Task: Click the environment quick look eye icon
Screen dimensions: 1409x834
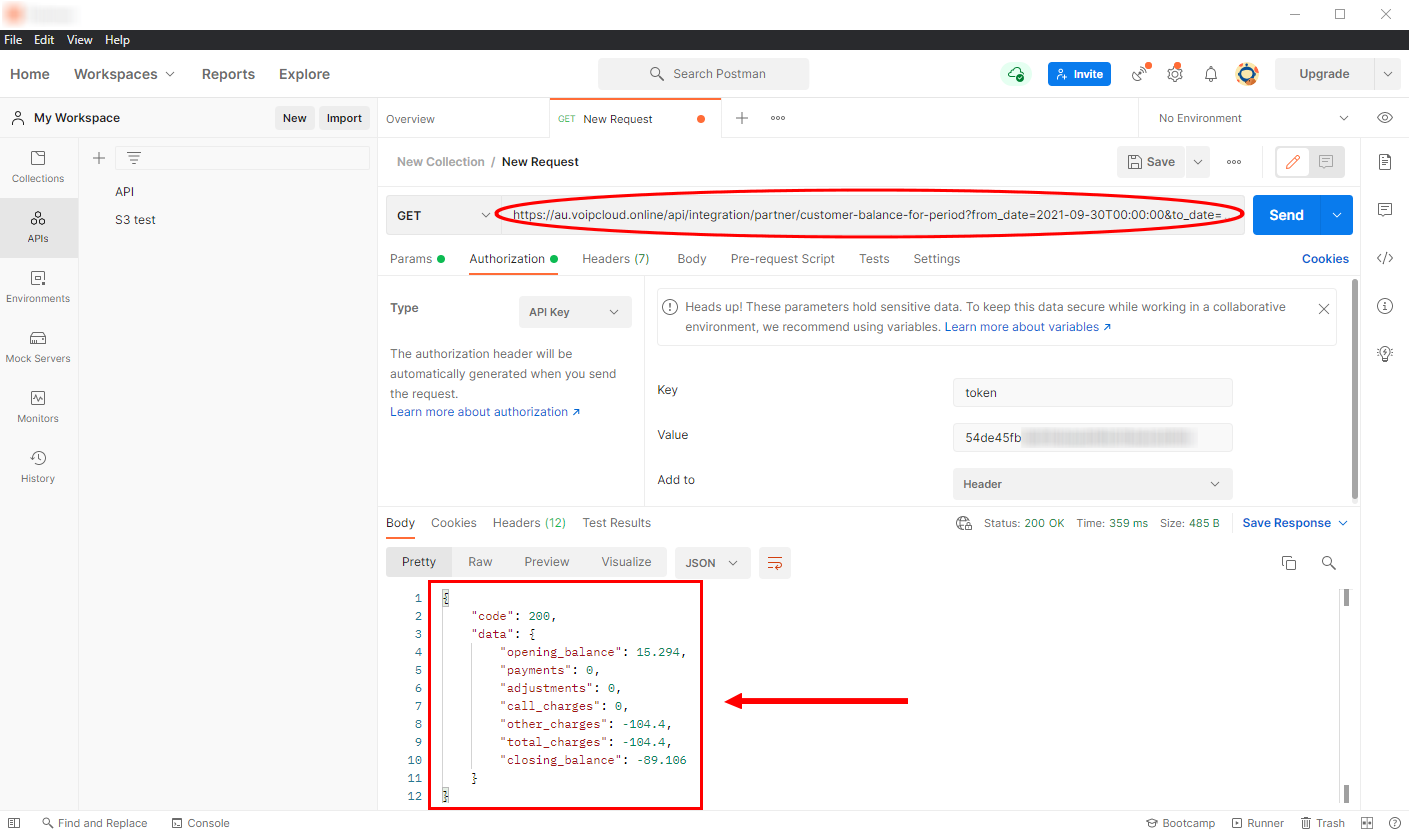Action: (x=1385, y=118)
